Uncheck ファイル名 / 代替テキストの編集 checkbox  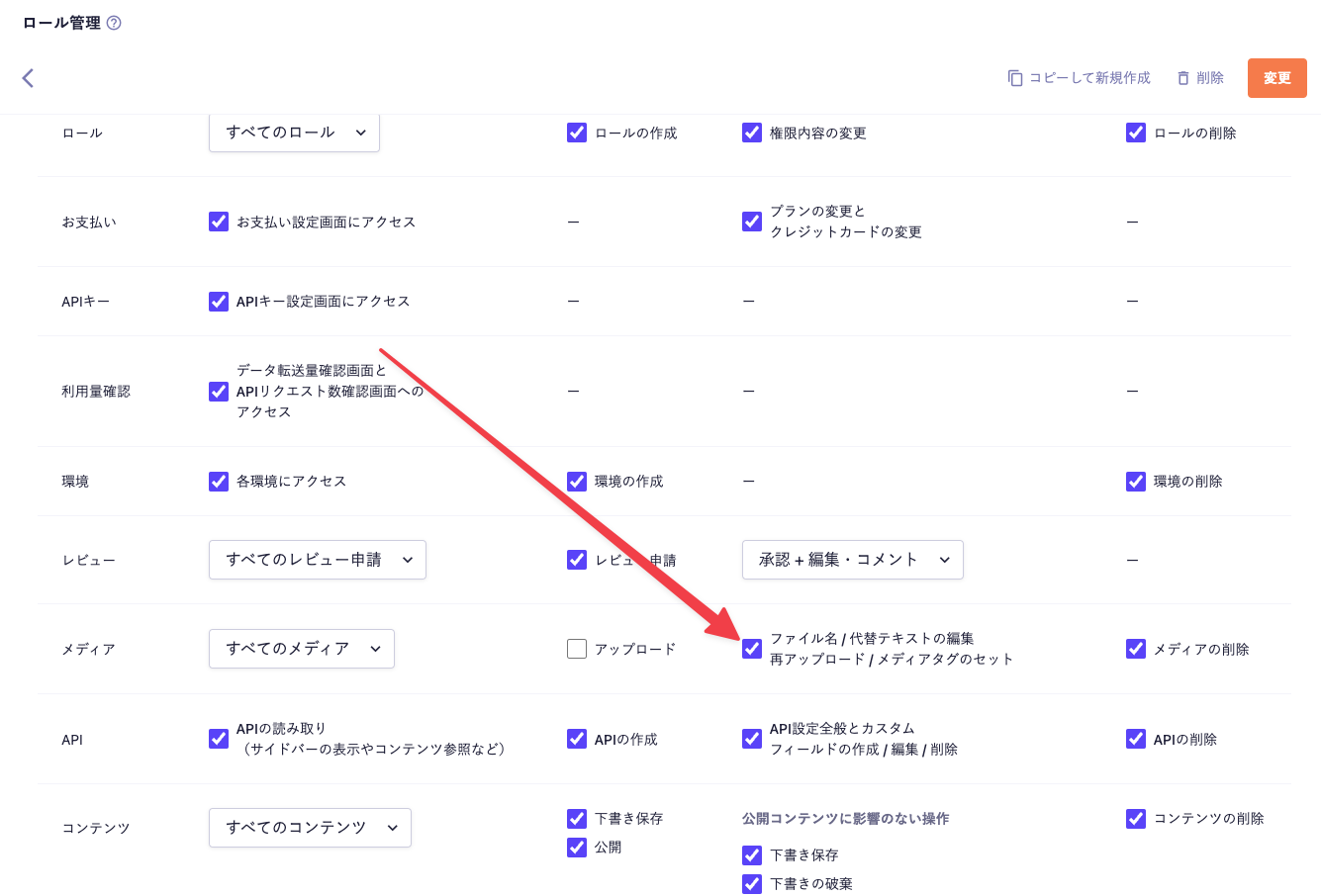pyautogui.click(x=752, y=649)
